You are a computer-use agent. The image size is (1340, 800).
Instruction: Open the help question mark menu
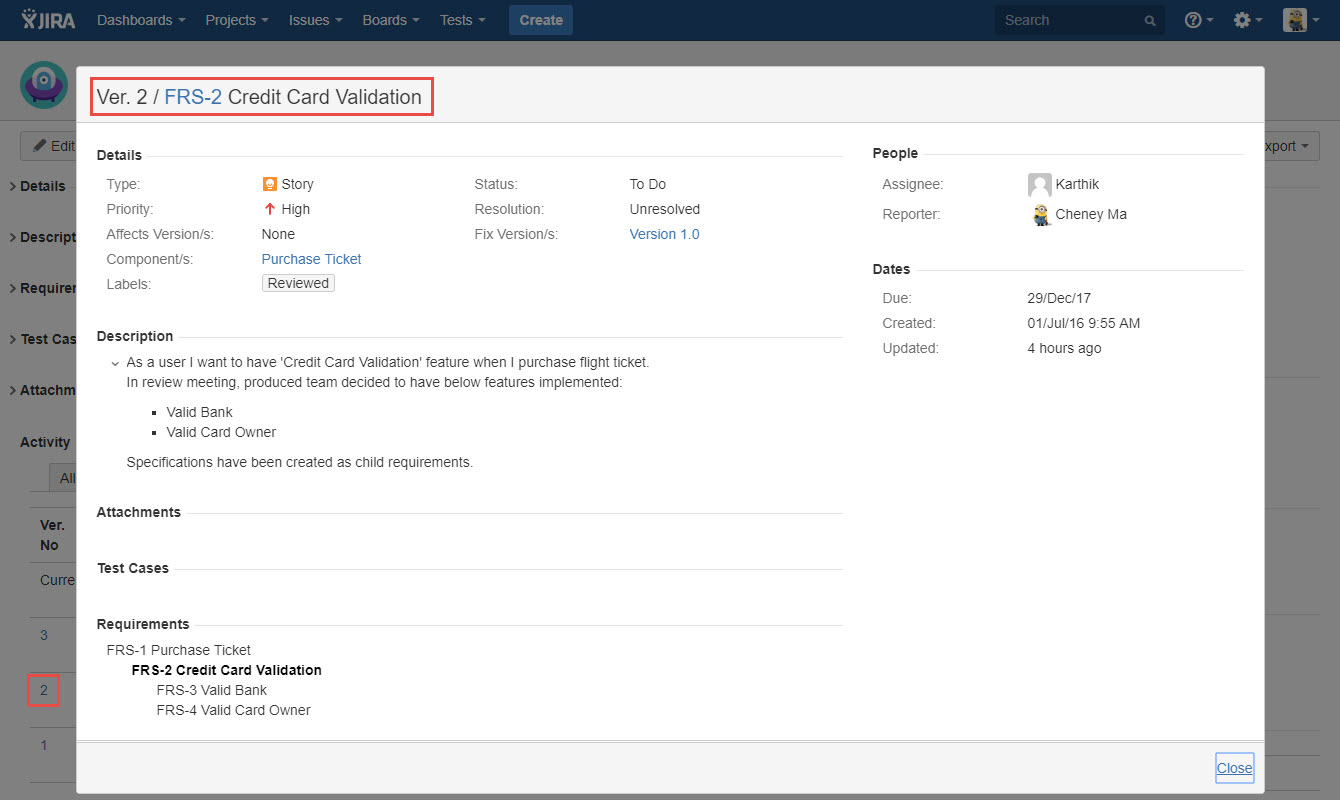(x=1198, y=20)
